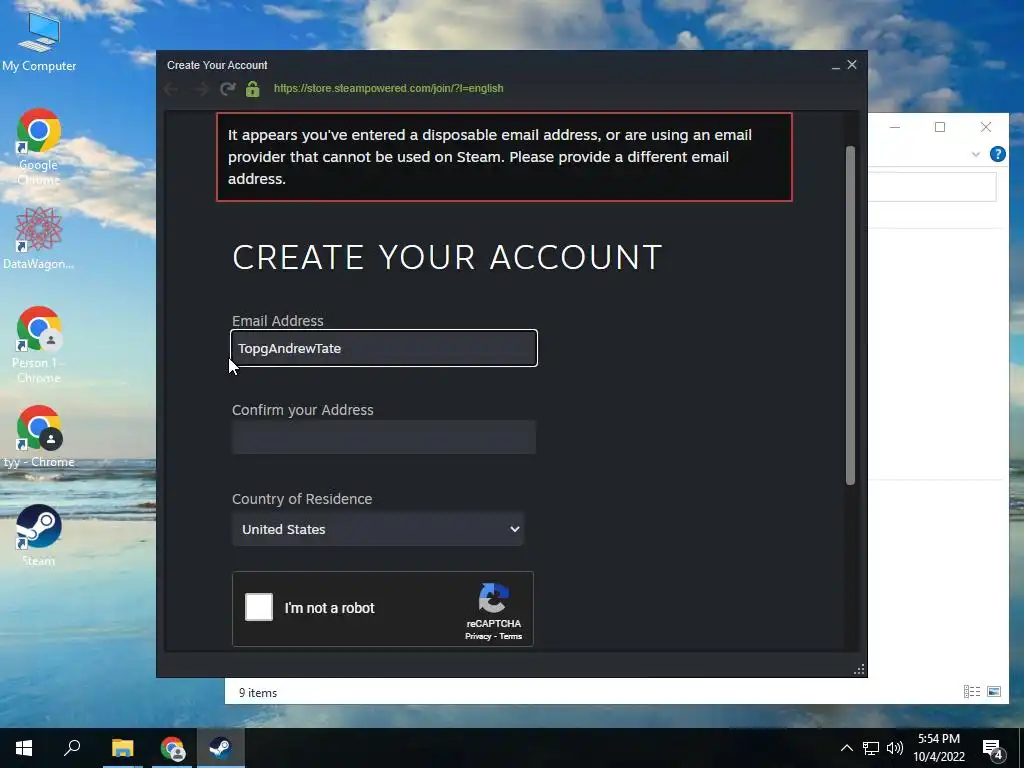Switch to Chrome on the taskbar
This screenshot has width=1024, height=768.
point(172,748)
